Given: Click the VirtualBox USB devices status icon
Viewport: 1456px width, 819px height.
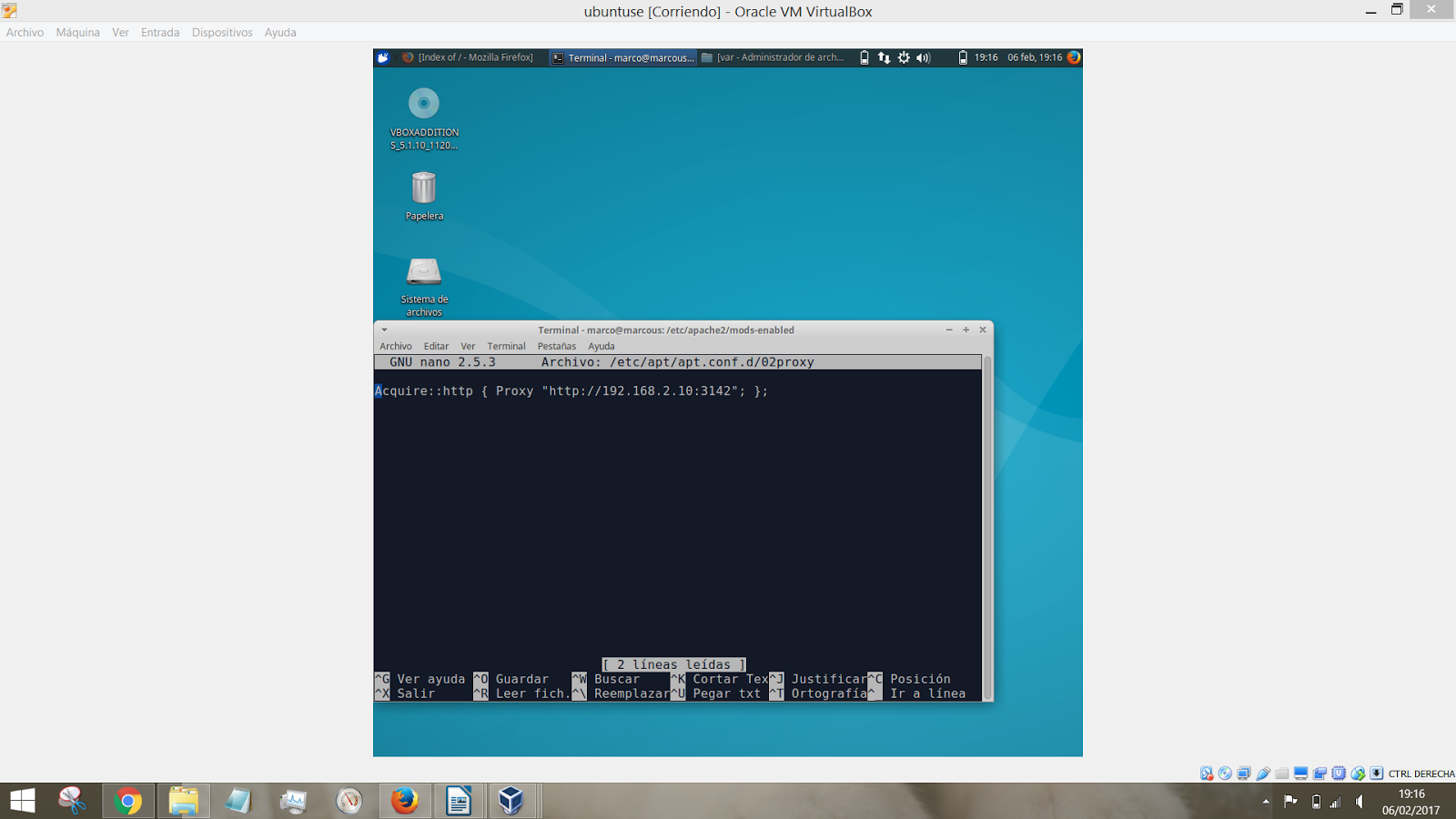Looking at the screenshot, I should [1263, 773].
